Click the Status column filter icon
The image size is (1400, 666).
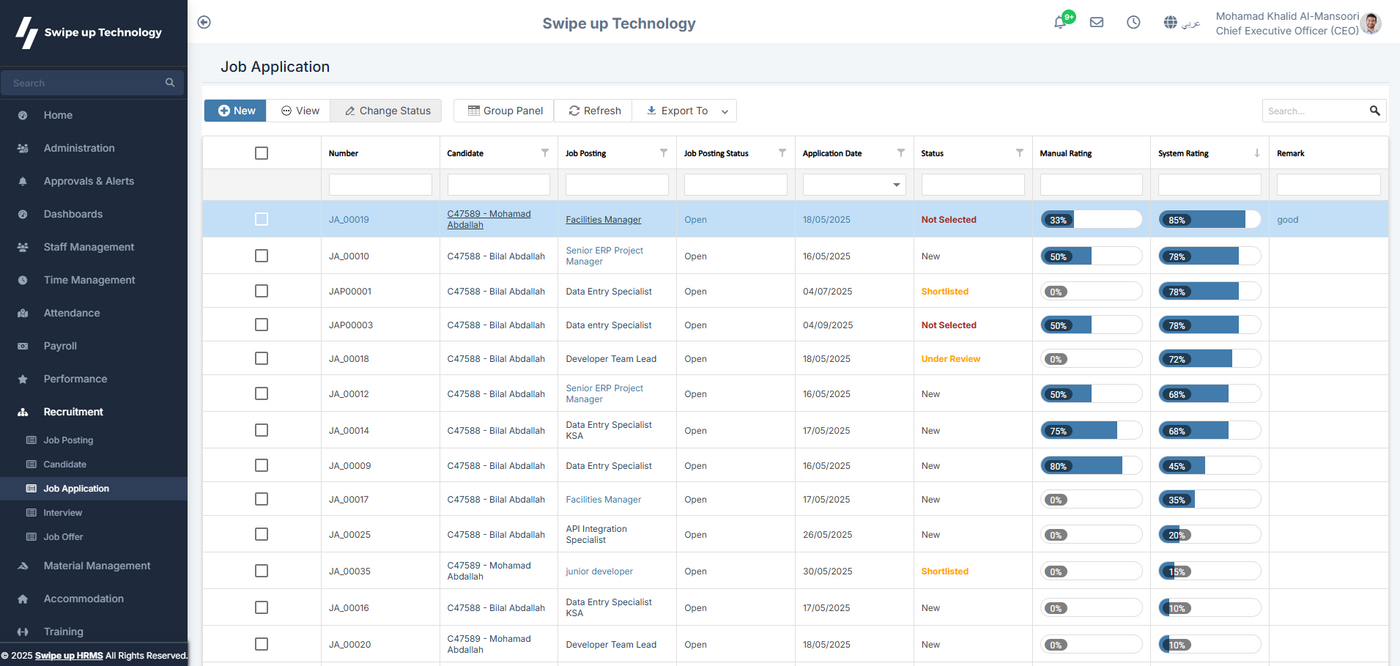pos(1019,153)
